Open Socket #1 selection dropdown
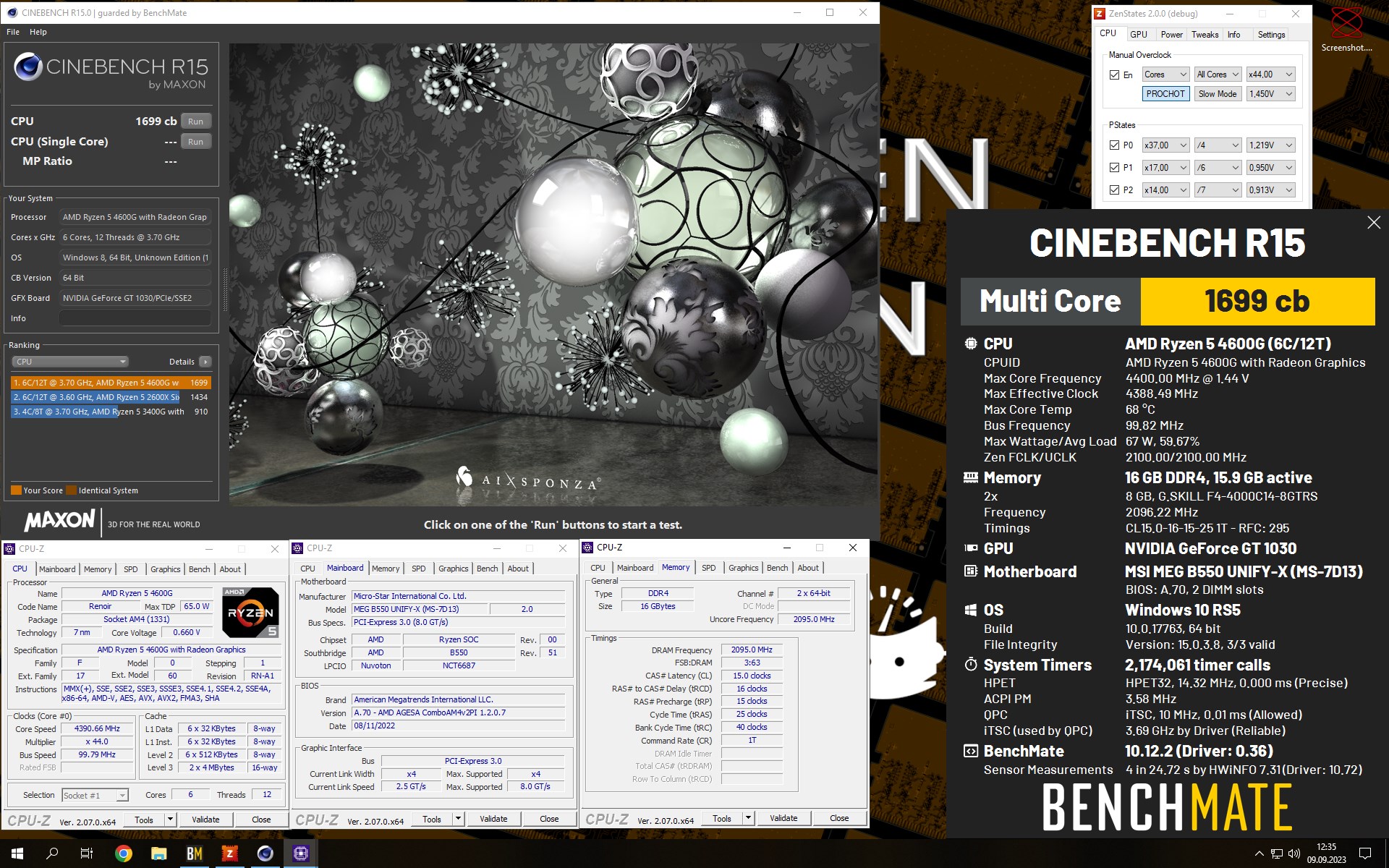 pos(95,796)
